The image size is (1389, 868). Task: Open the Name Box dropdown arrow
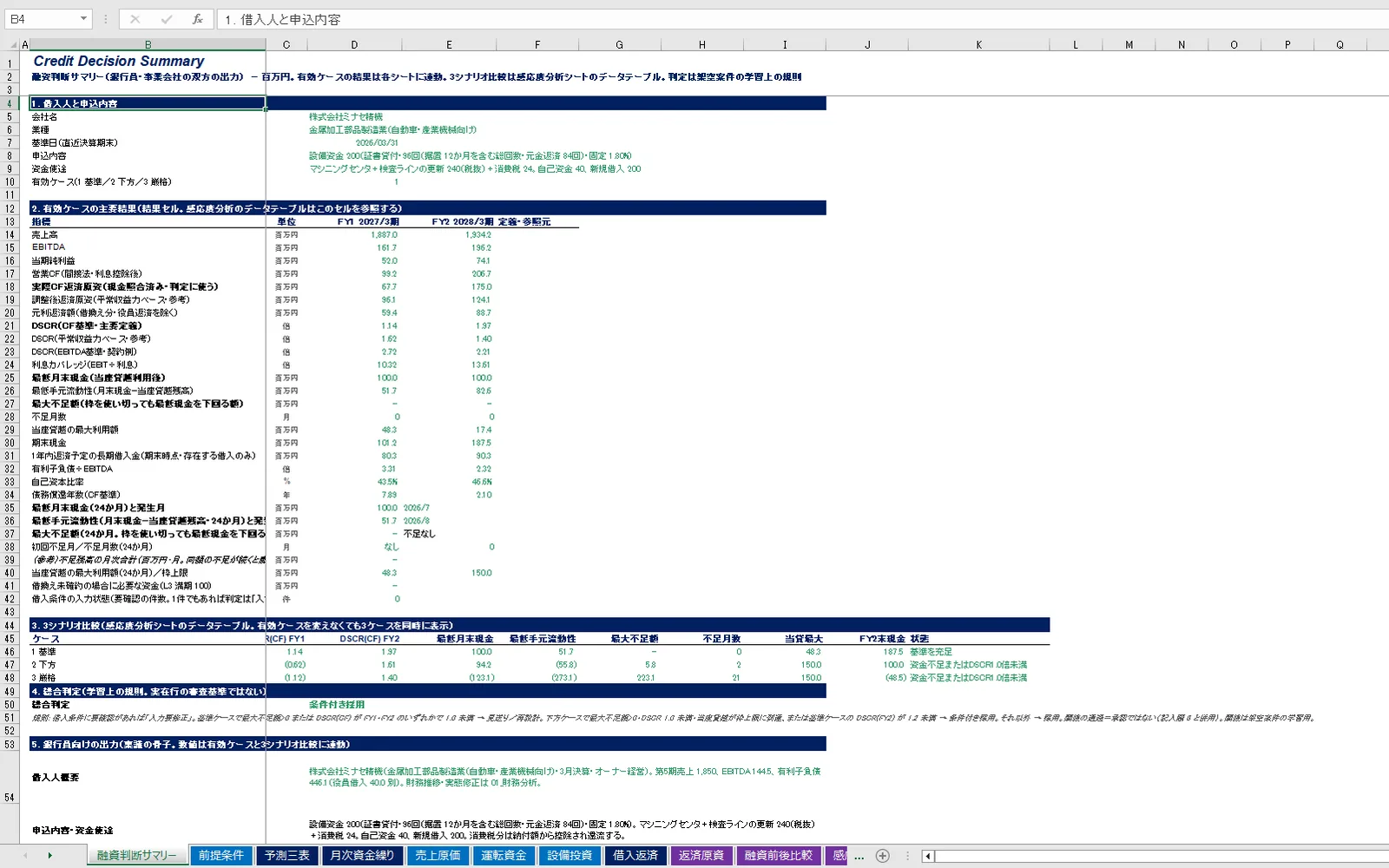(x=83, y=19)
